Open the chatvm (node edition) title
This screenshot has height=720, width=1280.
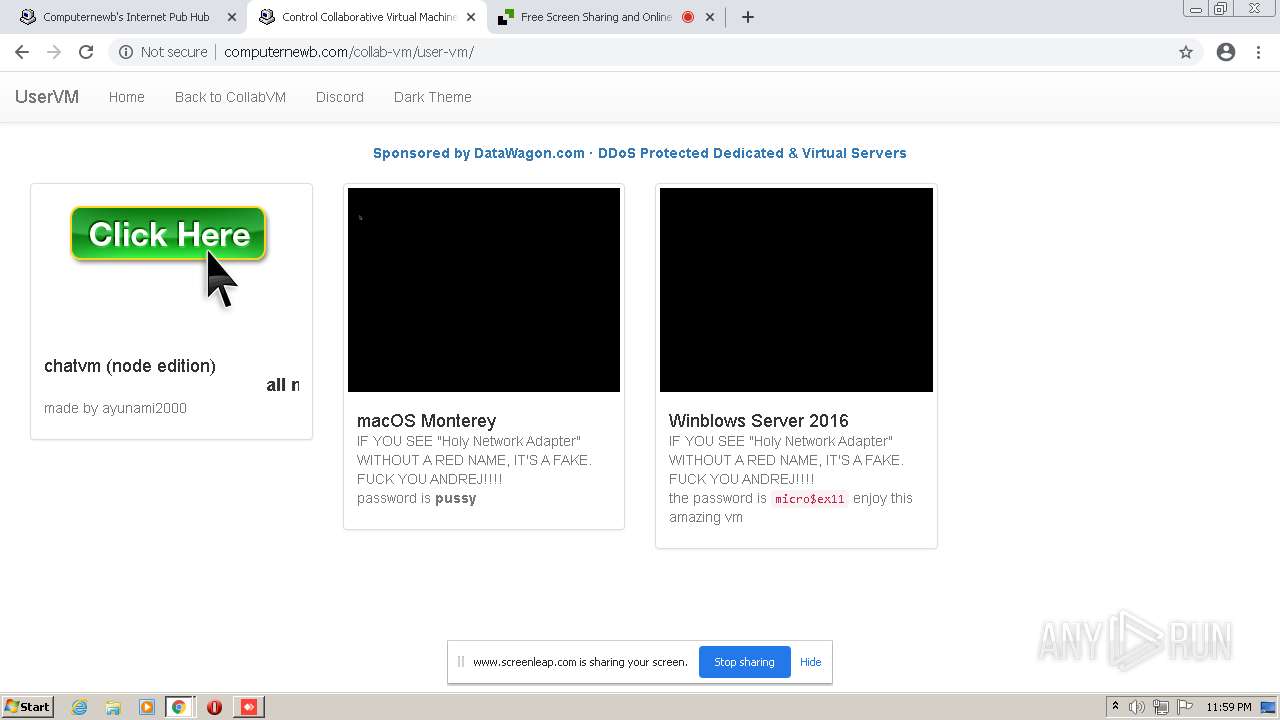point(130,366)
